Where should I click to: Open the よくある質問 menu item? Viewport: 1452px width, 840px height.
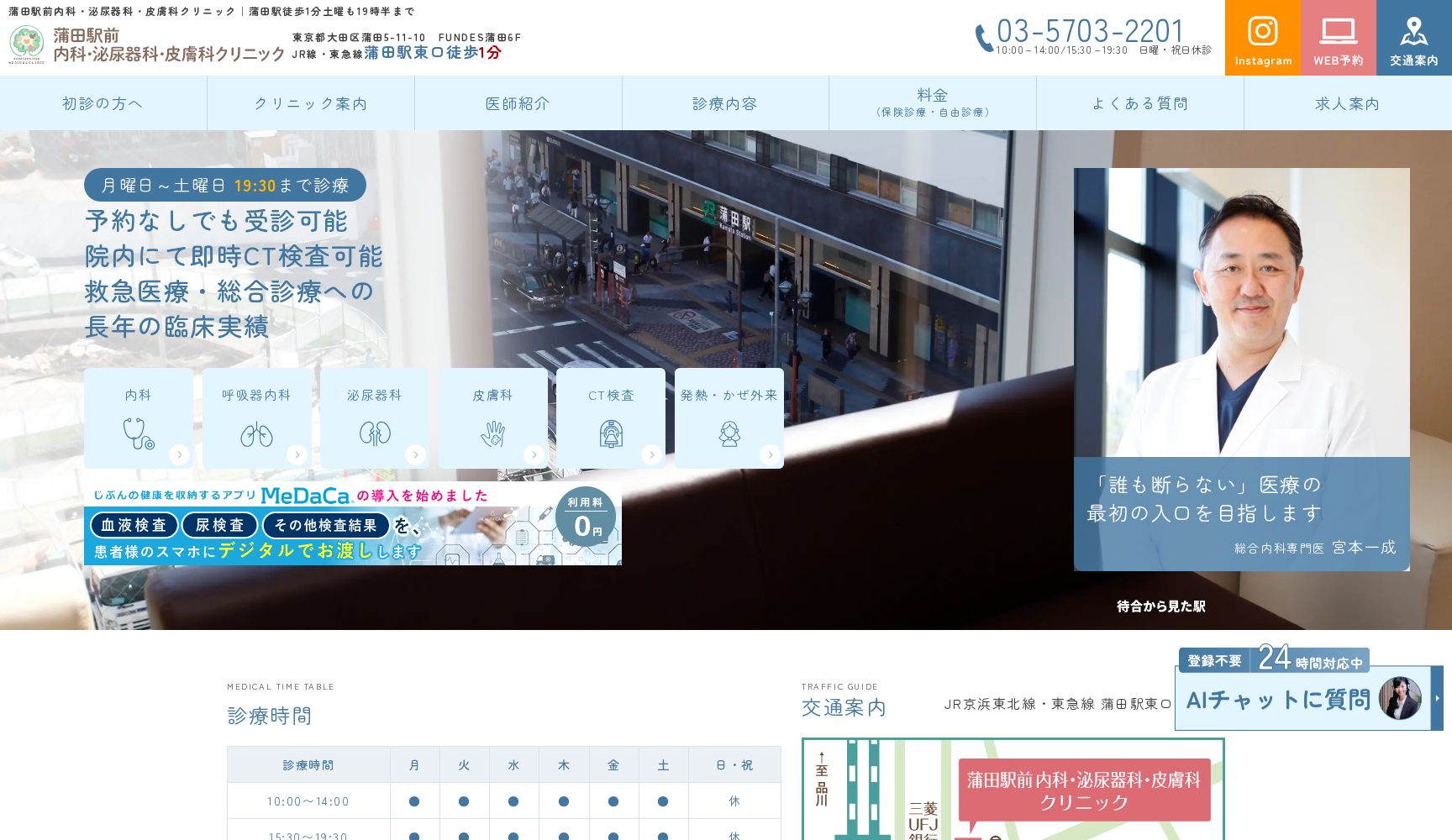point(1140,102)
